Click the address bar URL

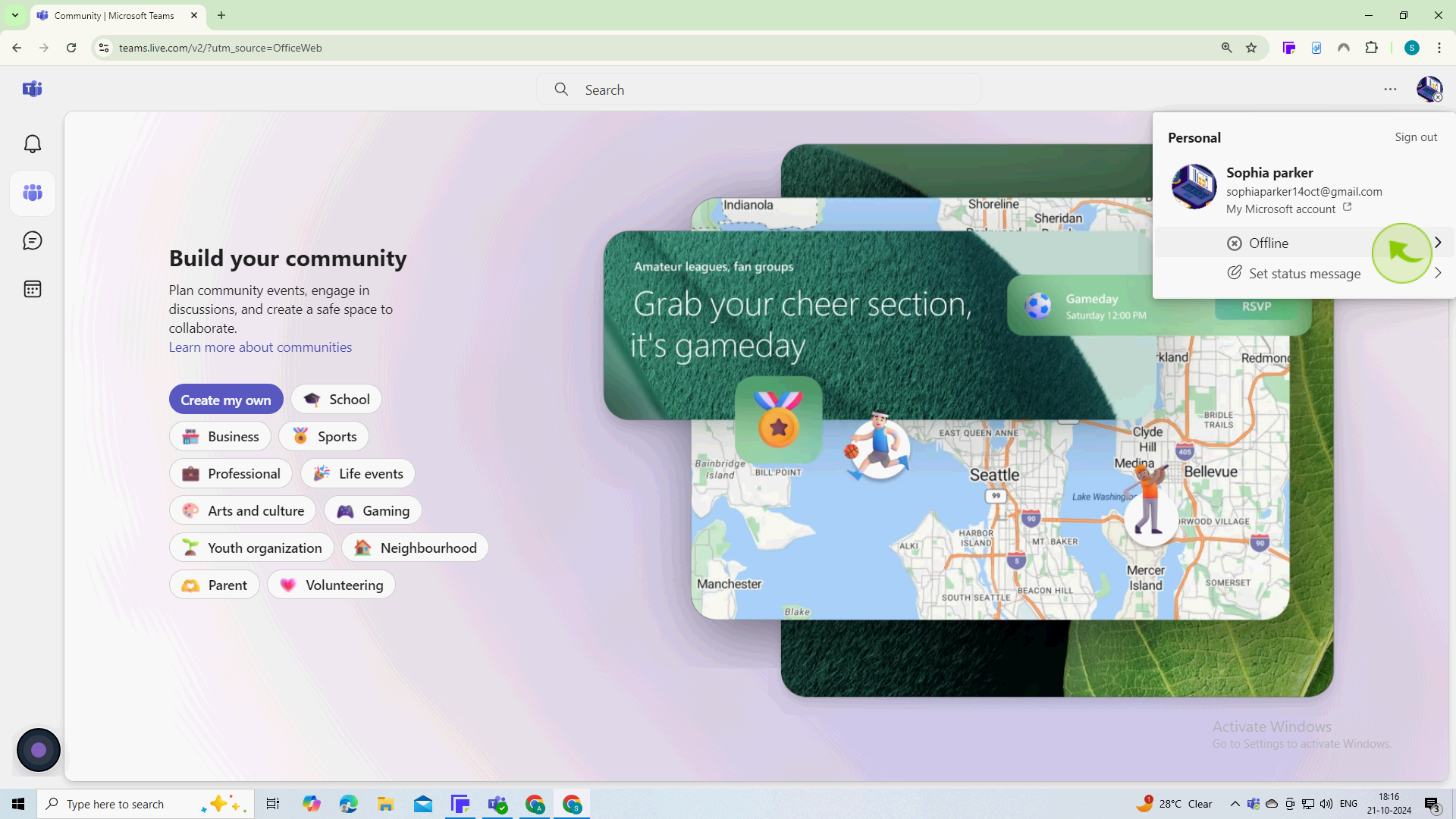point(221,48)
